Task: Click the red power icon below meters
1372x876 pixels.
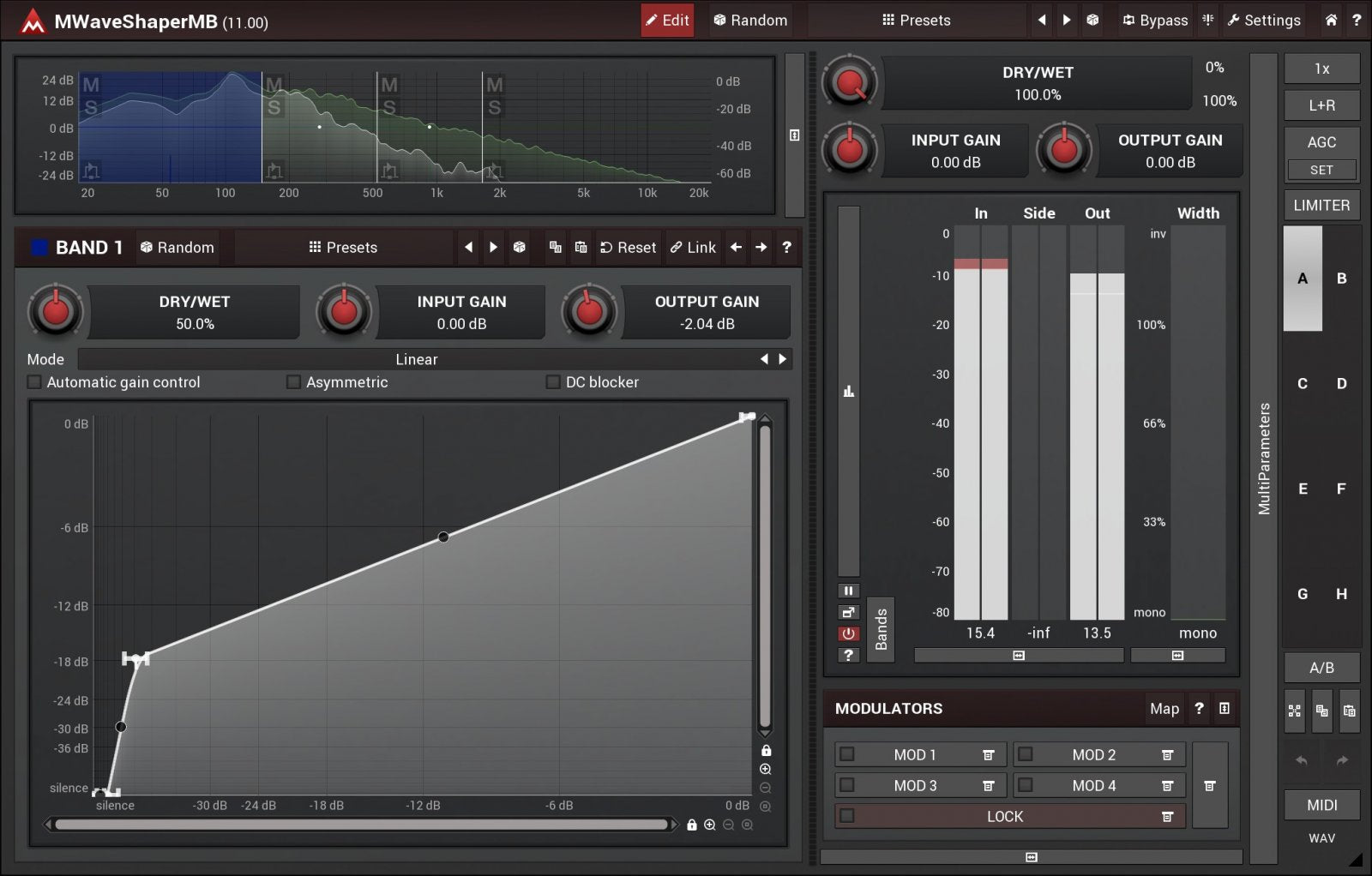Action: coord(848,633)
